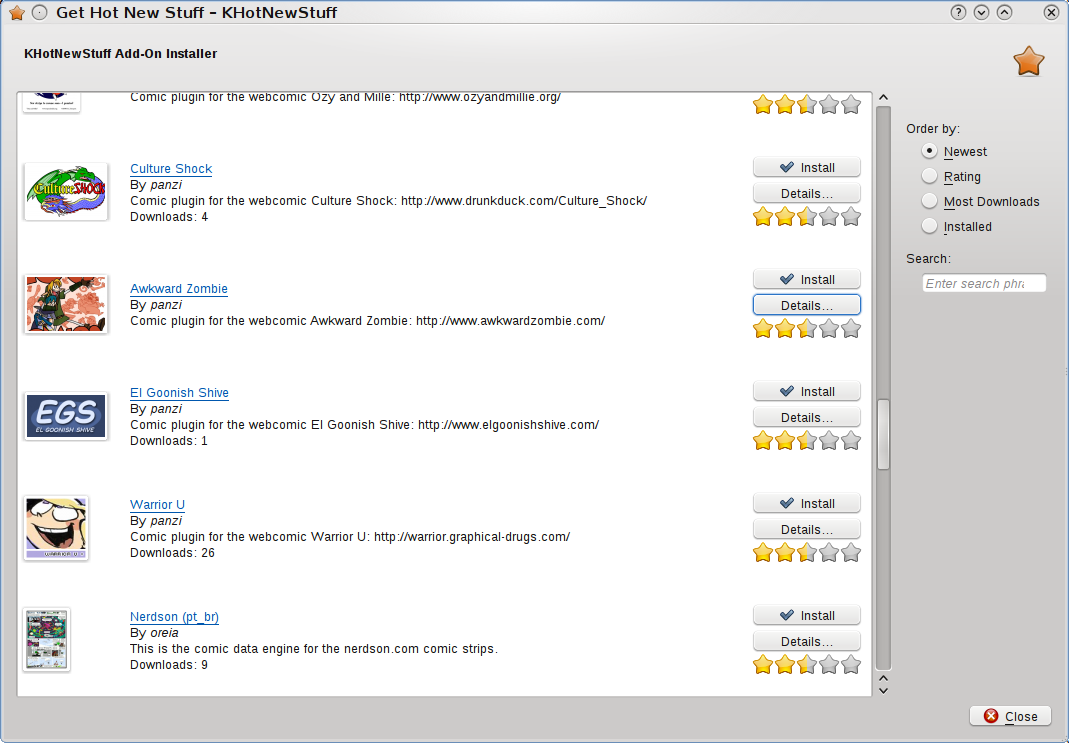Click the Ozy and Millie description text
The width and height of the screenshot is (1069, 743).
pyautogui.click(x=346, y=97)
